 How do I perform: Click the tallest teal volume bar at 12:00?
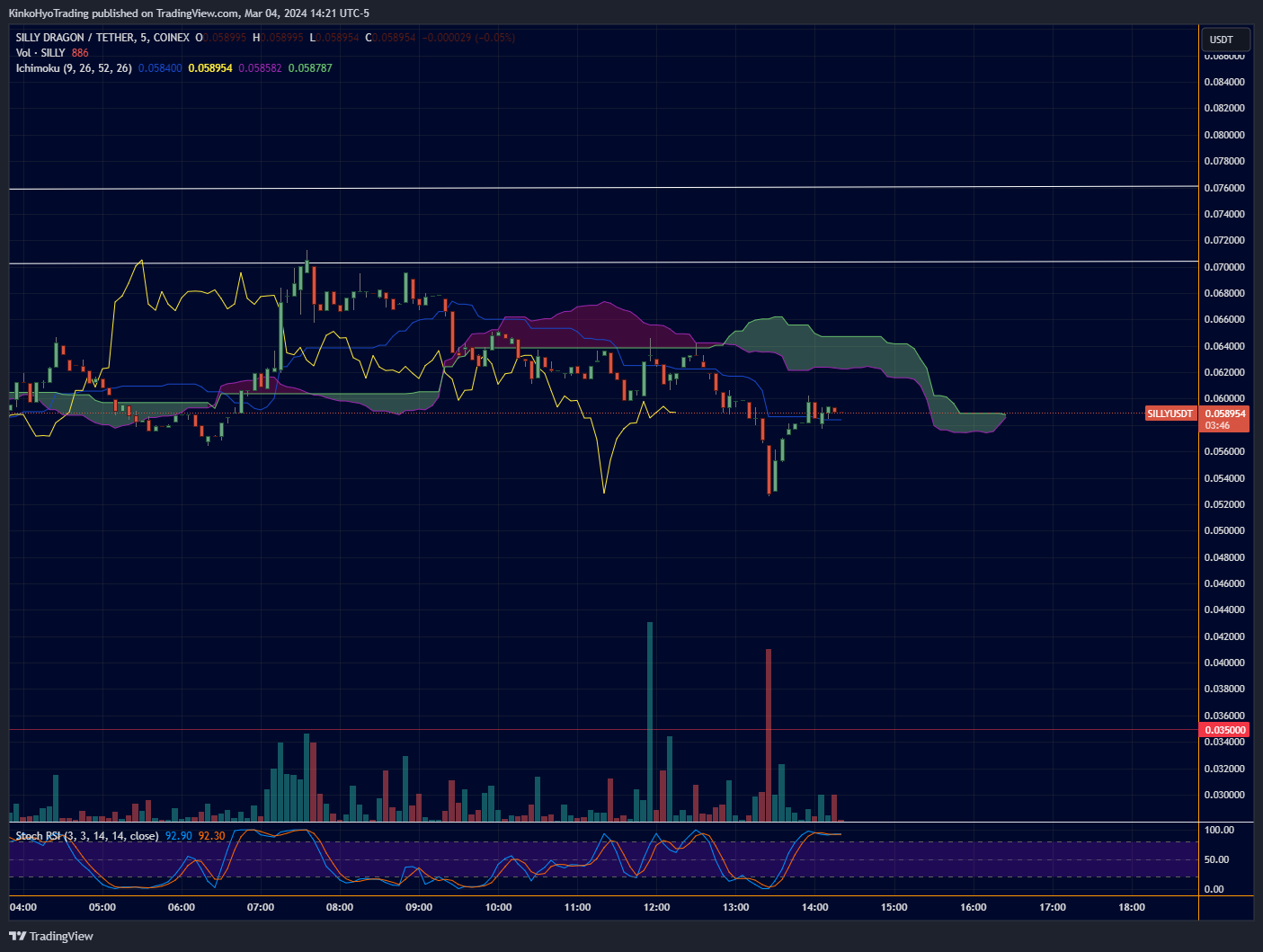(650, 722)
